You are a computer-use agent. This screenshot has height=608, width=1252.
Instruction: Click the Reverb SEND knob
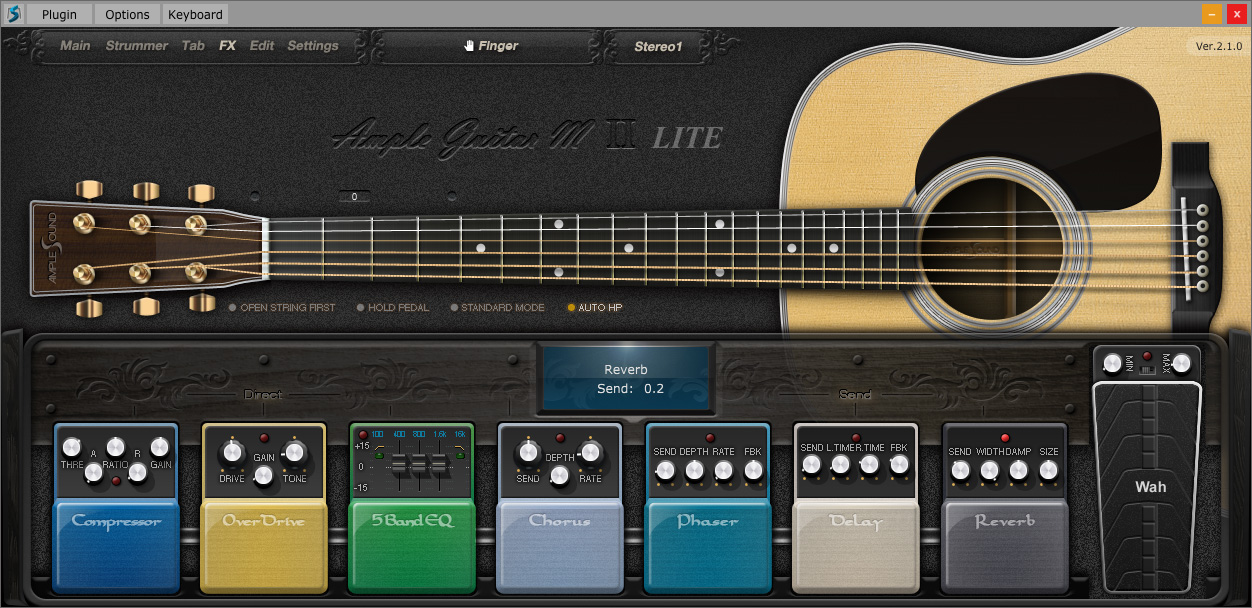(959, 469)
